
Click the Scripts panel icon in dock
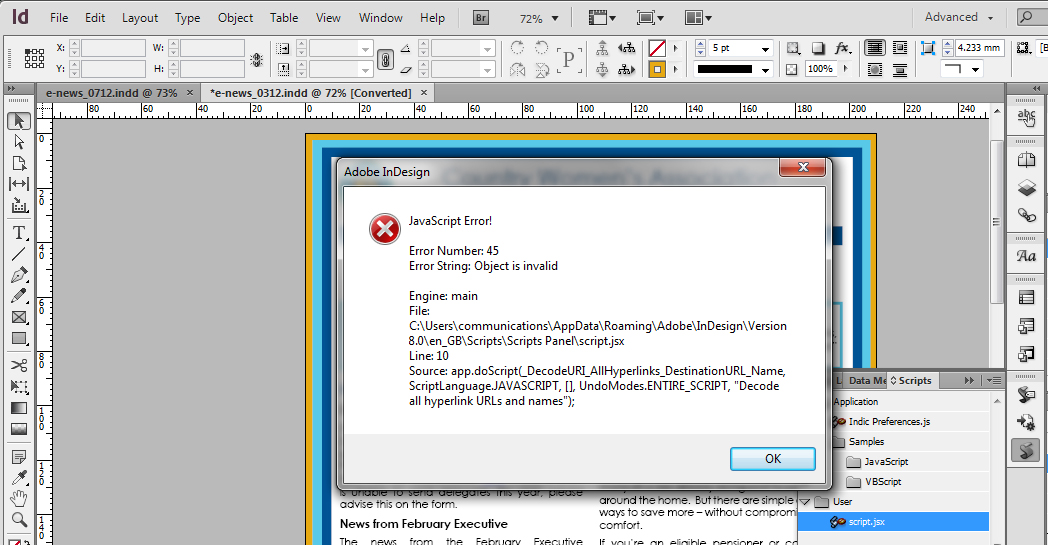[1026, 451]
